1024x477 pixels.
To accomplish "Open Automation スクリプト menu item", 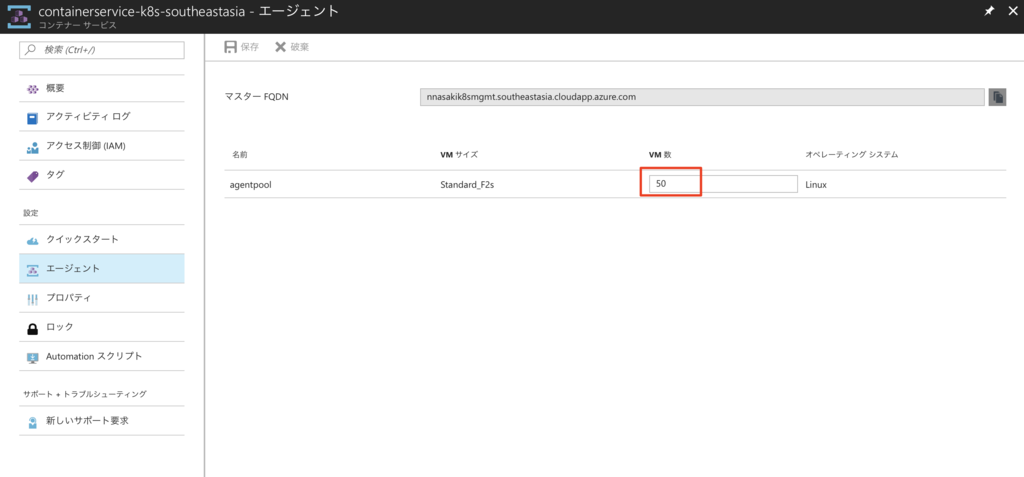I will pos(102,356).
